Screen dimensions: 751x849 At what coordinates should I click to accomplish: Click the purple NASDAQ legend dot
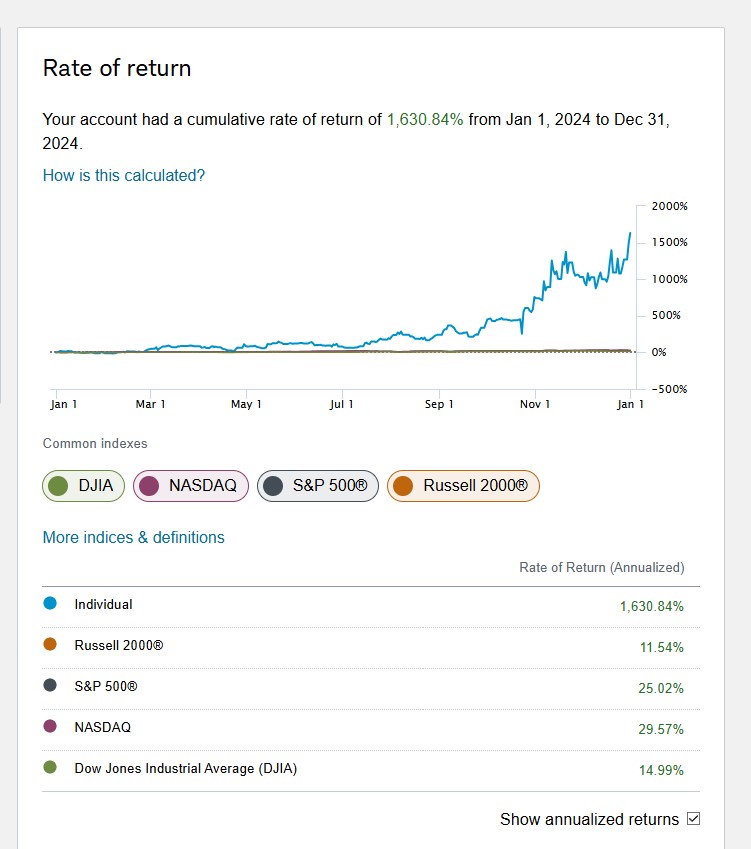pyautogui.click(x=51, y=727)
